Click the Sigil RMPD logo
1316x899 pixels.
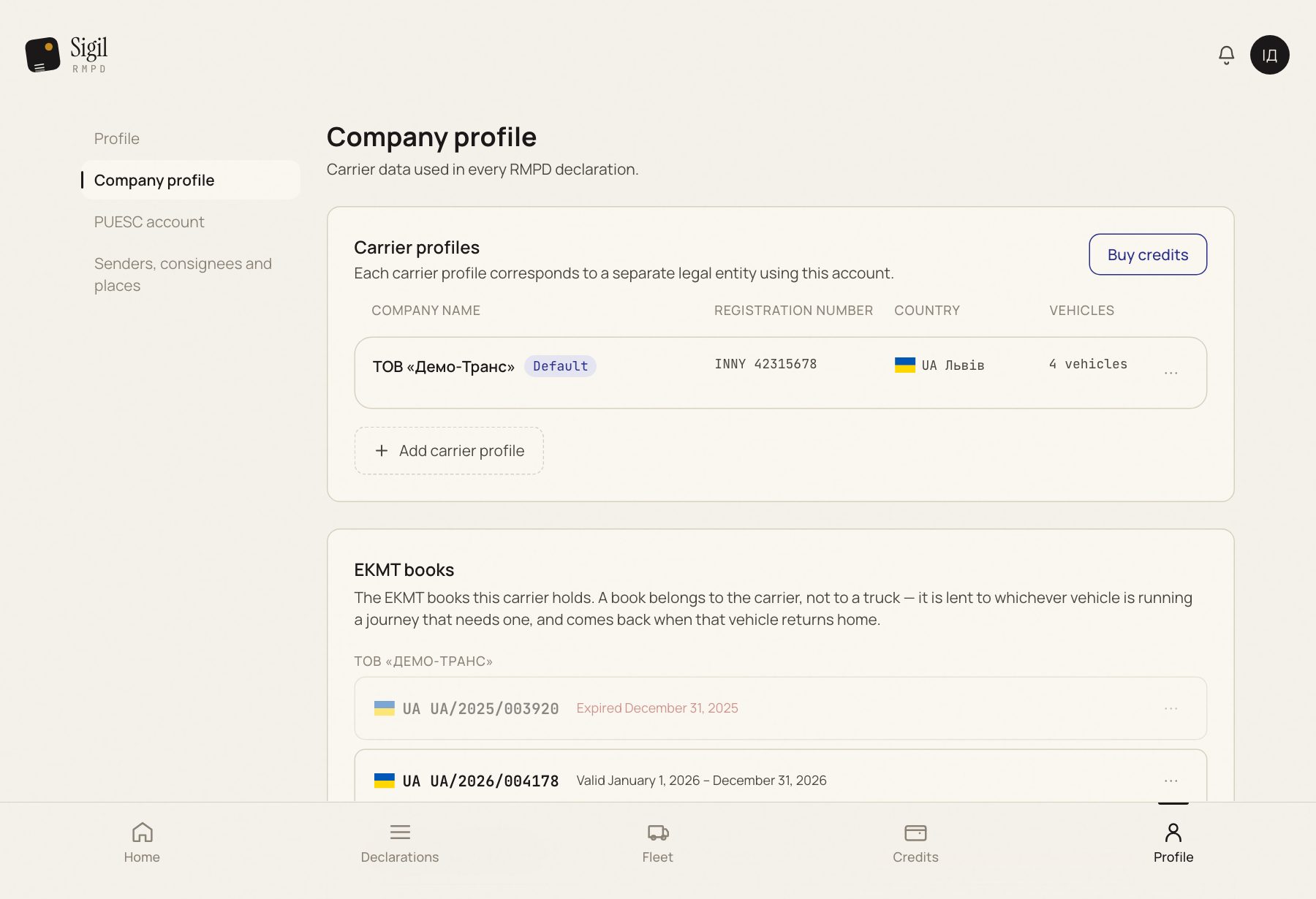click(x=67, y=55)
